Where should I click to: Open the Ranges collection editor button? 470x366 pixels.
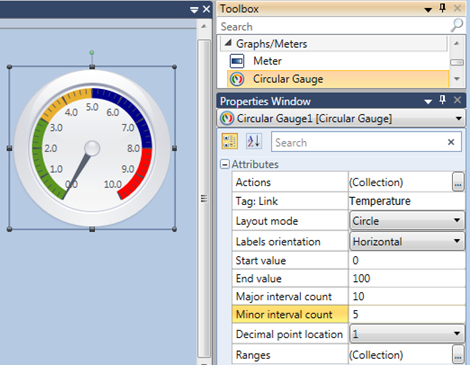pyautogui.click(x=458, y=355)
